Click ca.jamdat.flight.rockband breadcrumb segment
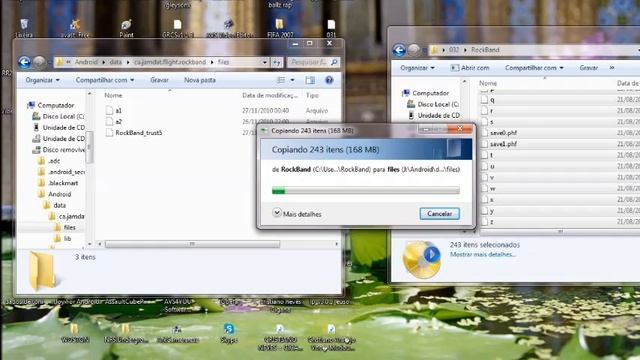Screen dimensions: 640x360 coord(170,62)
